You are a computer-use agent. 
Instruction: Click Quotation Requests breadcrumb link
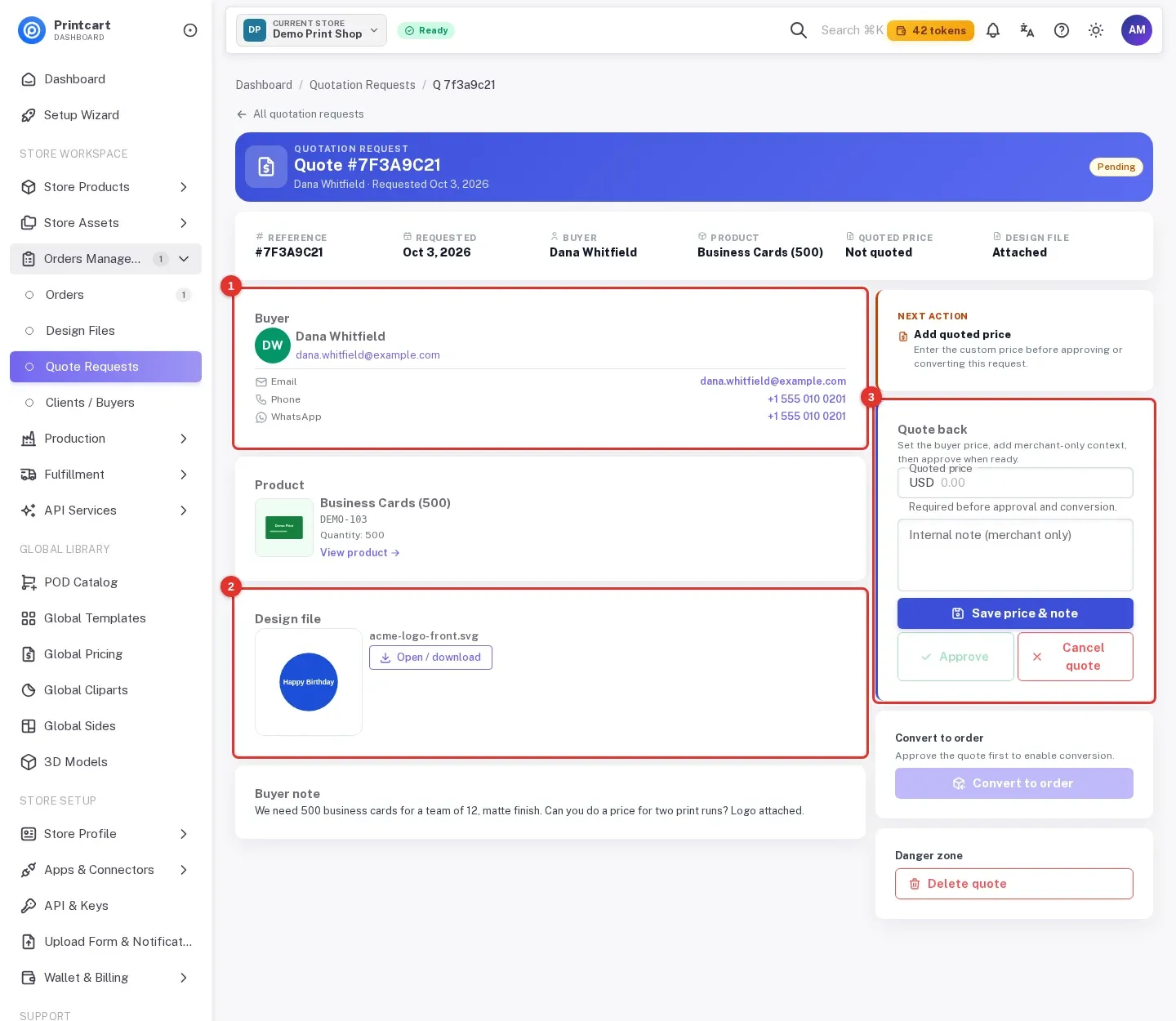(x=363, y=85)
